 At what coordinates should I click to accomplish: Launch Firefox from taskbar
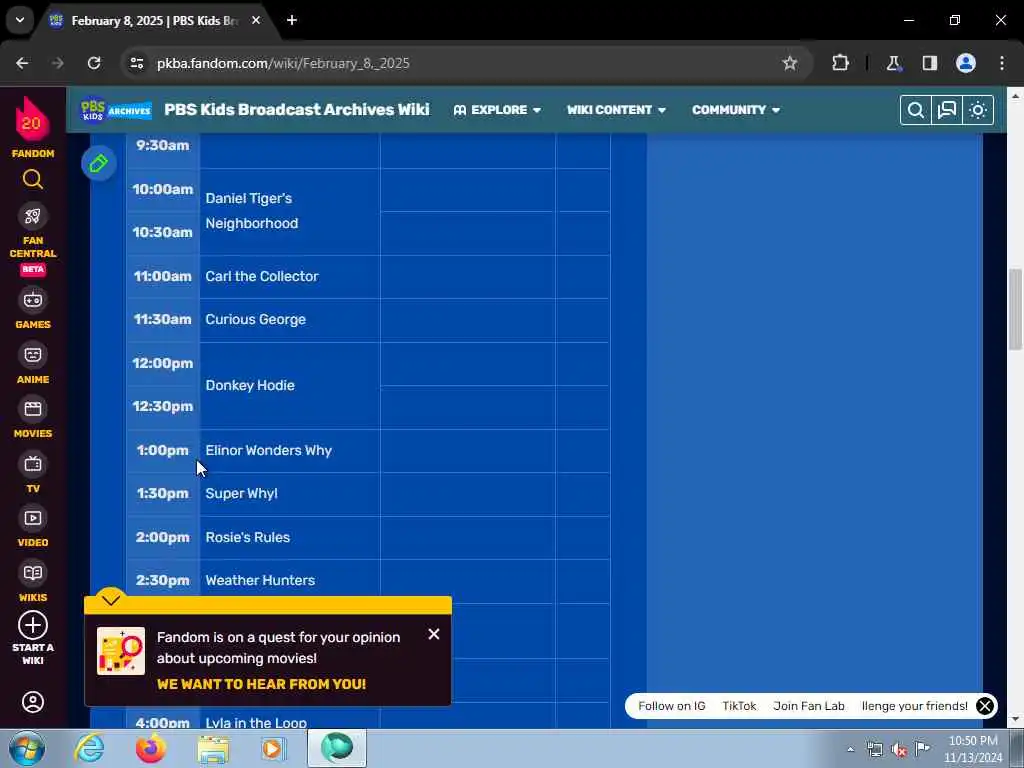click(150, 748)
